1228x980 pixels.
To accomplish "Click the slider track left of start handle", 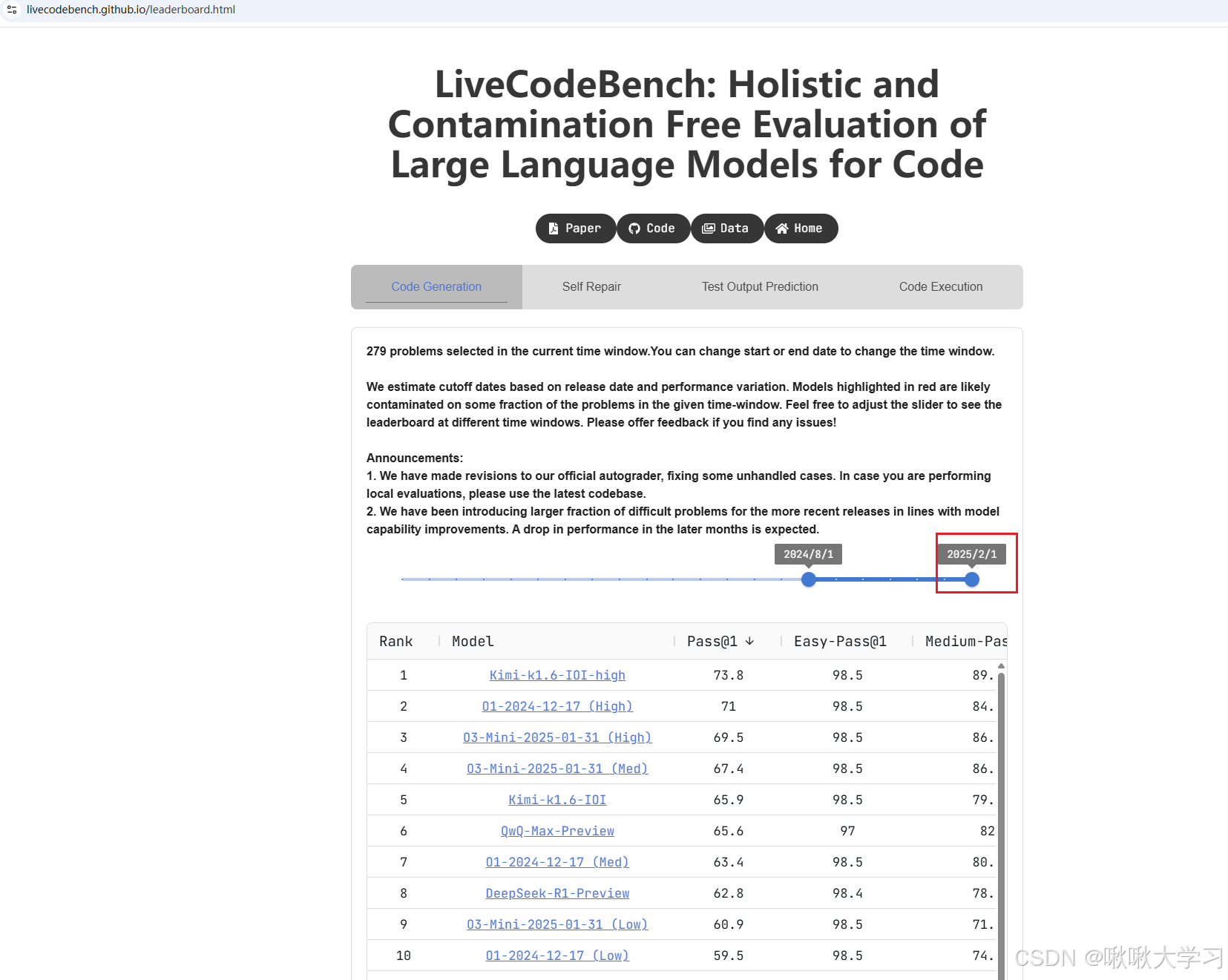I will point(601,579).
